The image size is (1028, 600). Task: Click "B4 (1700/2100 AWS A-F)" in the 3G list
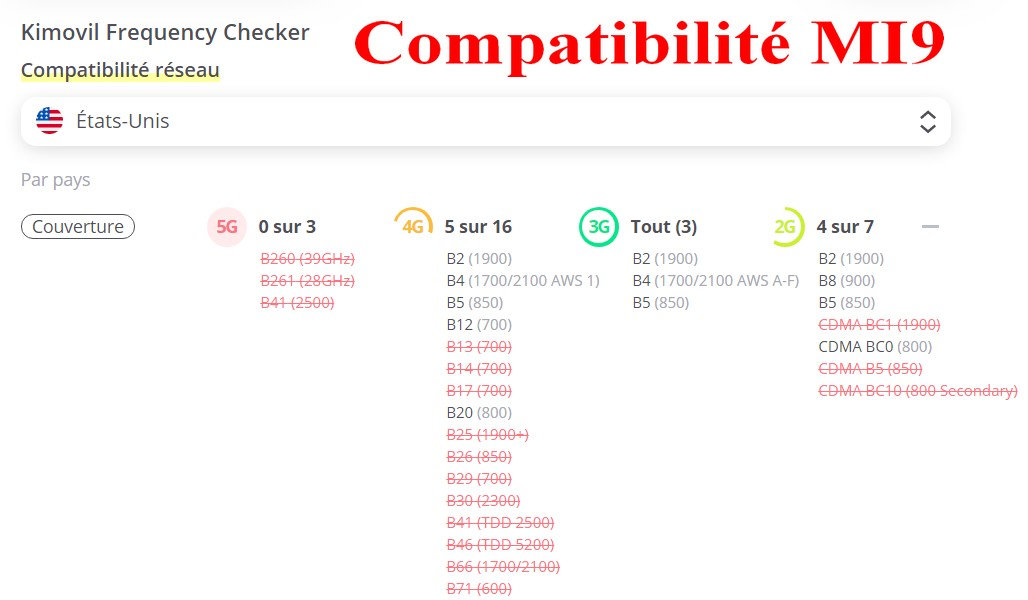[716, 281]
